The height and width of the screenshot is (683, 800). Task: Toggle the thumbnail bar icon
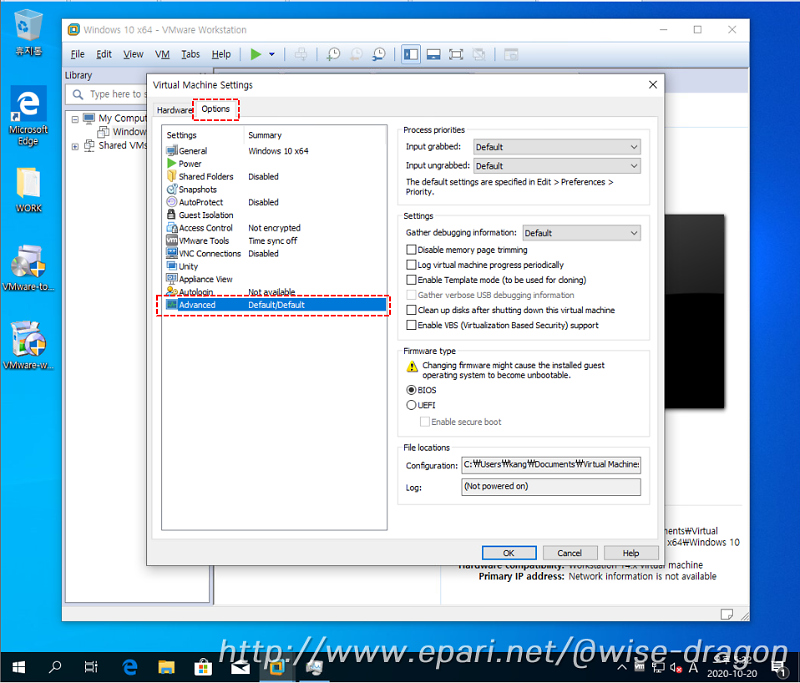coord(433,54)
